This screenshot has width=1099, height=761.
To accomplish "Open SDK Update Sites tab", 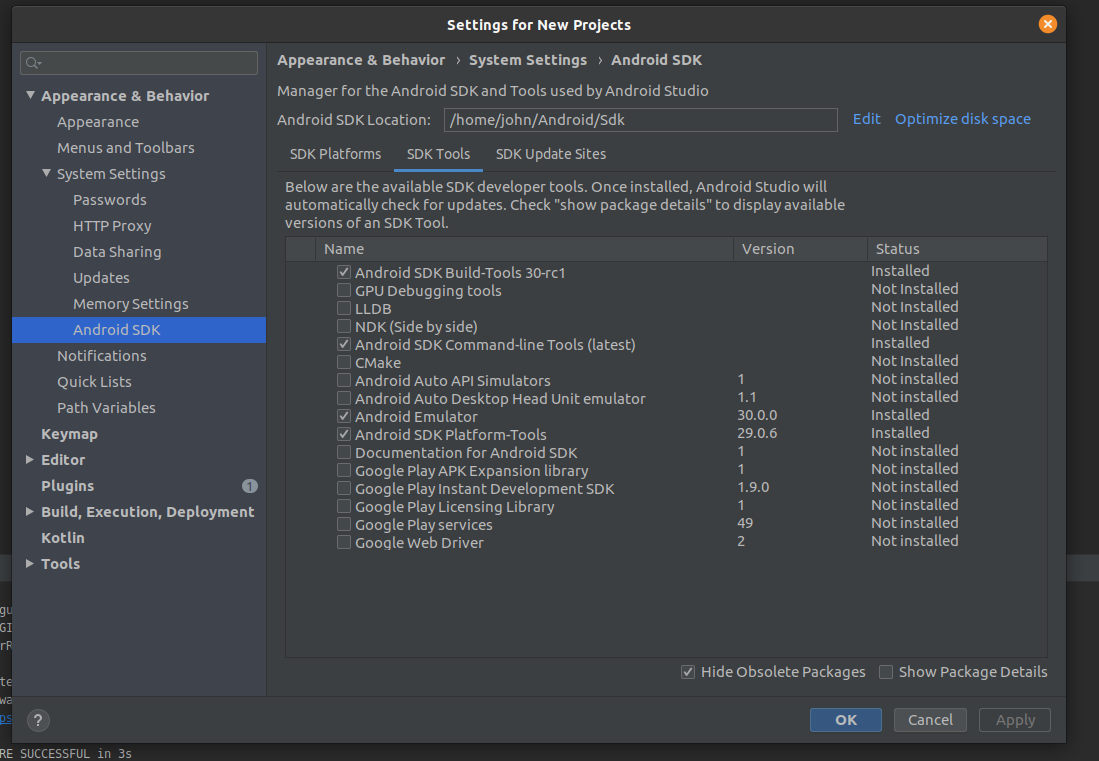I will click(551, 154).
